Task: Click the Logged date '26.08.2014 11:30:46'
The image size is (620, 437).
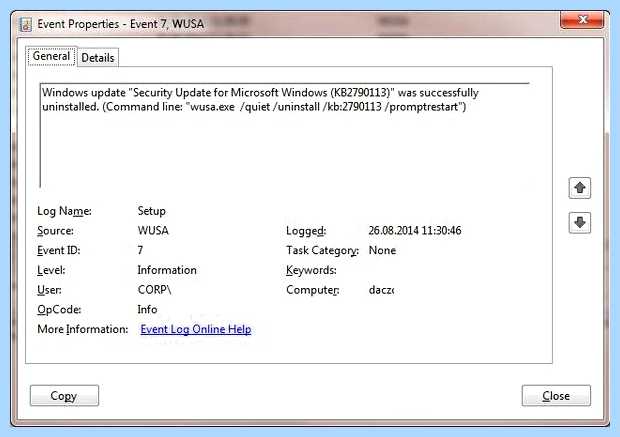Action: pyautogui.click(x=415, y=230)
